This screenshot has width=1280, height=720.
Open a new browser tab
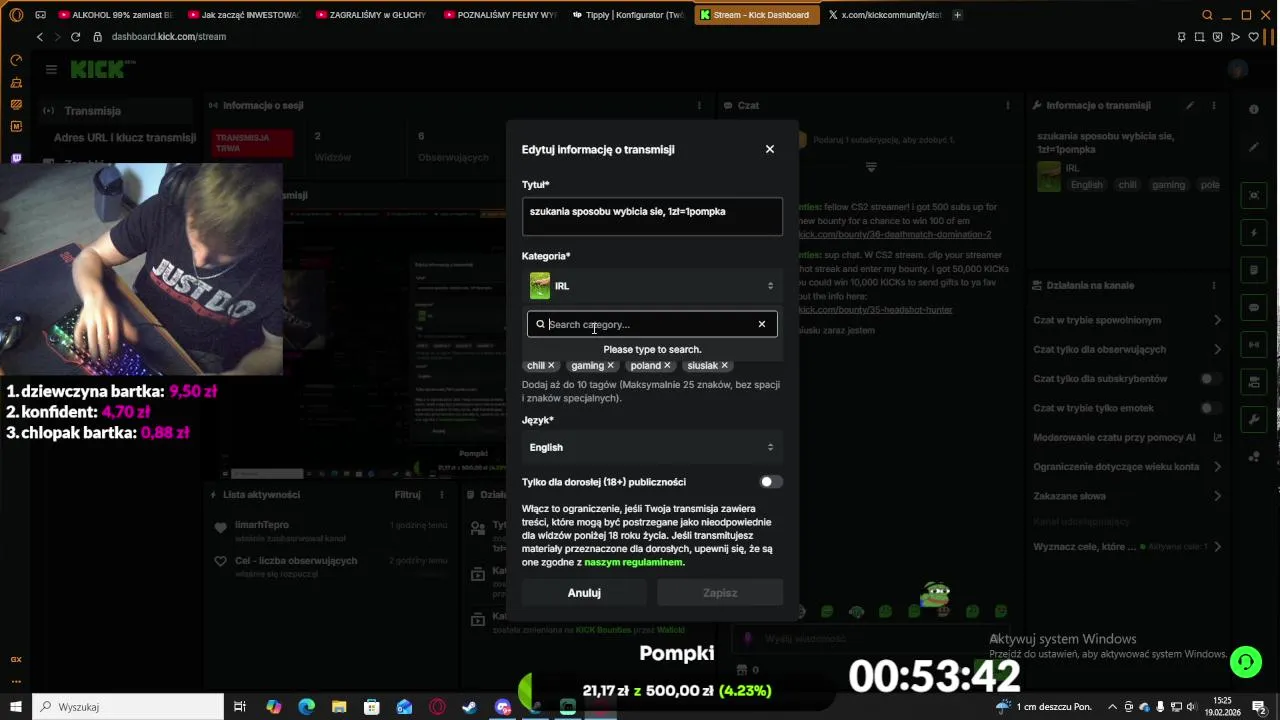pyautogui.click(x=957, y=15)
